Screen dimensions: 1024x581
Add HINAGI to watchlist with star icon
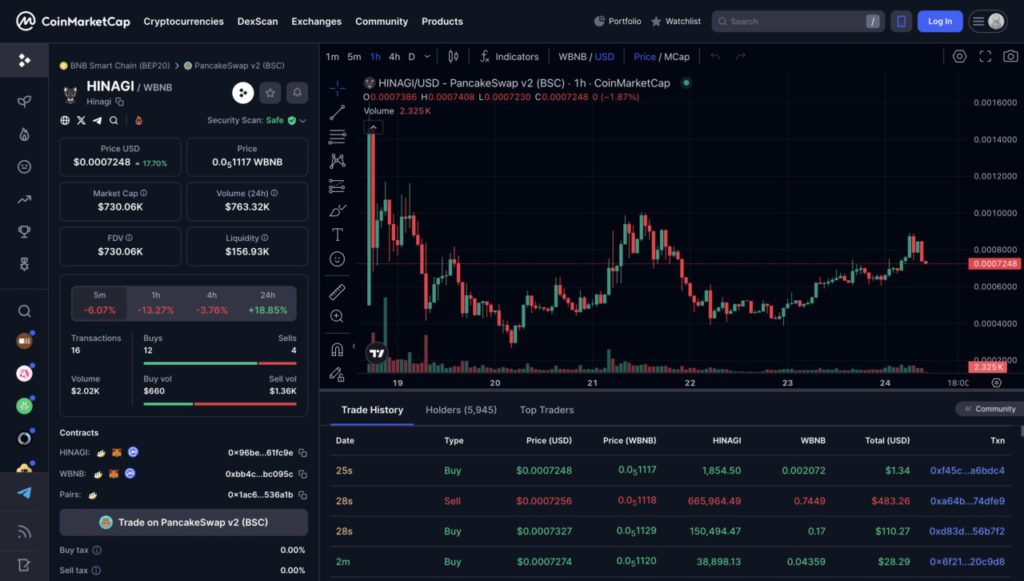click(270, 93)
